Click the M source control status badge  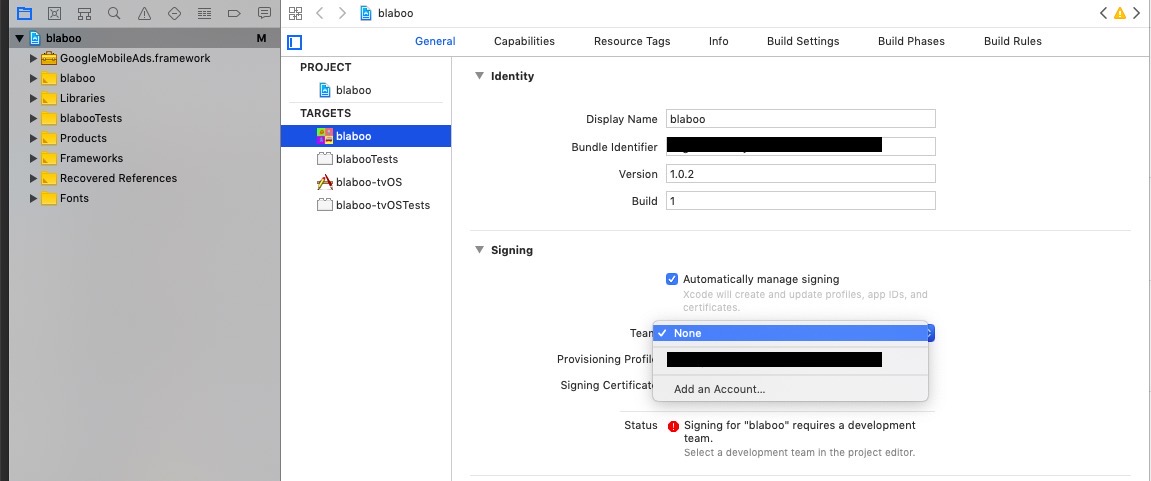[261, 38]
